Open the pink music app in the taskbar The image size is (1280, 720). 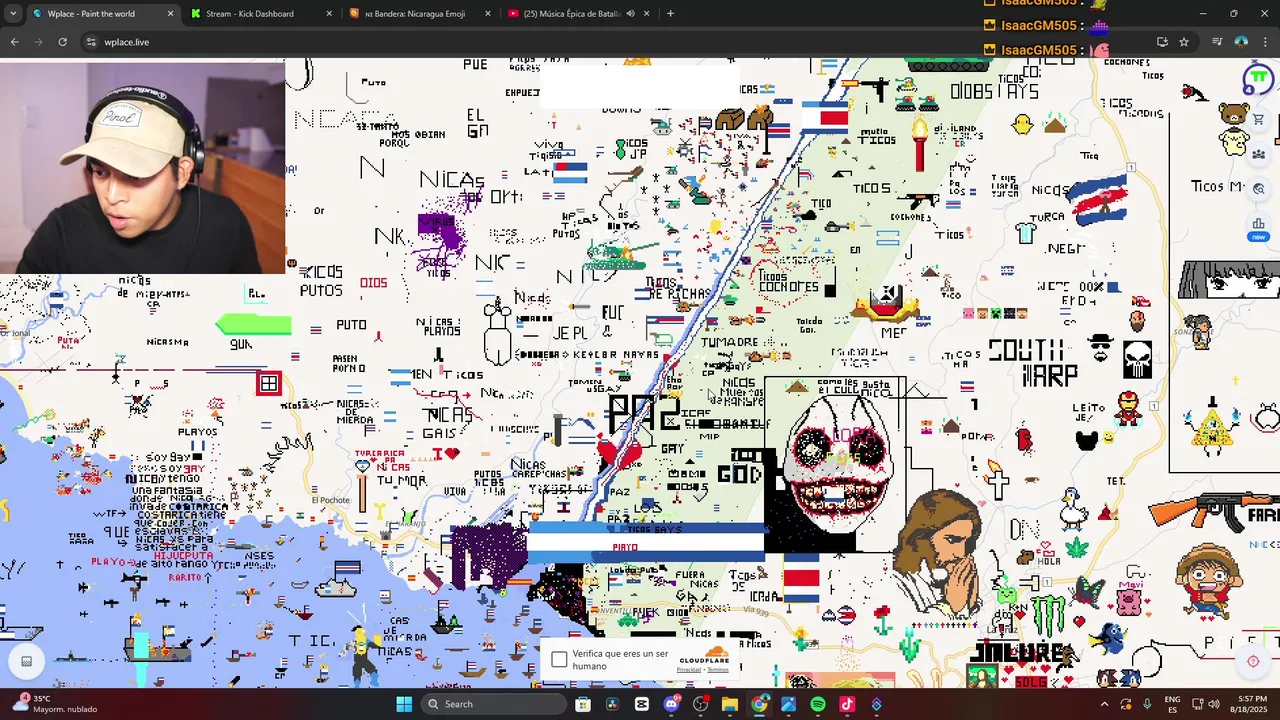[847, 704]
